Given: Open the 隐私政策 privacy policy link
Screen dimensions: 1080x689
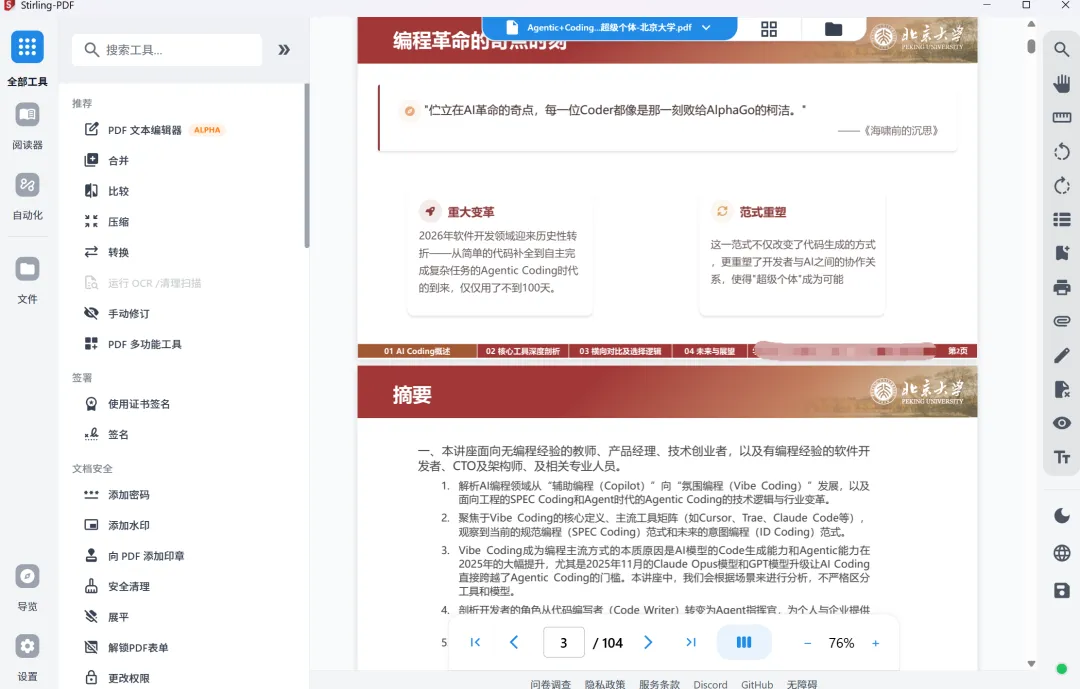Looking at the screenshot, I should [x=605, y=684].
